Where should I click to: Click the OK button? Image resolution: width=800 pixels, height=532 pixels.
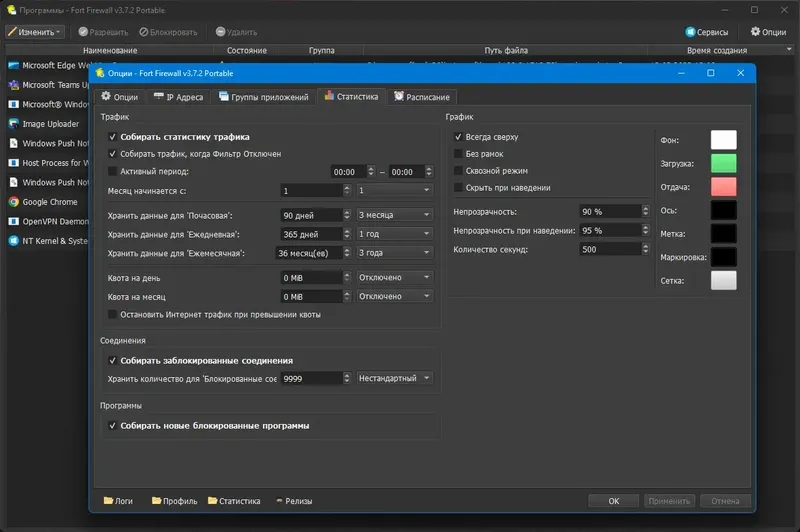pos(613,501)
